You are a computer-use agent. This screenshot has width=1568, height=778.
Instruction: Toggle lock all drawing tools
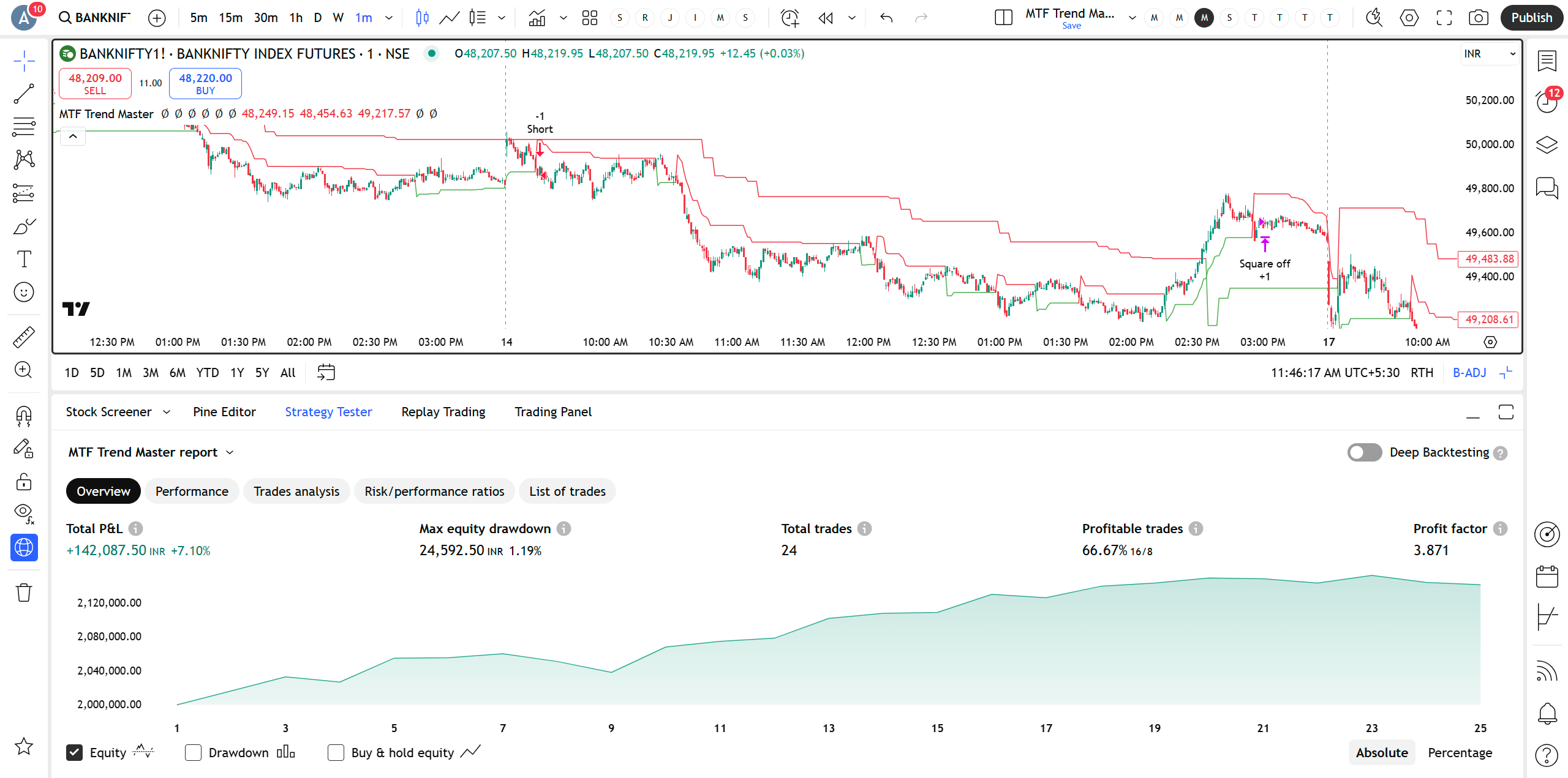click(24, 482)
